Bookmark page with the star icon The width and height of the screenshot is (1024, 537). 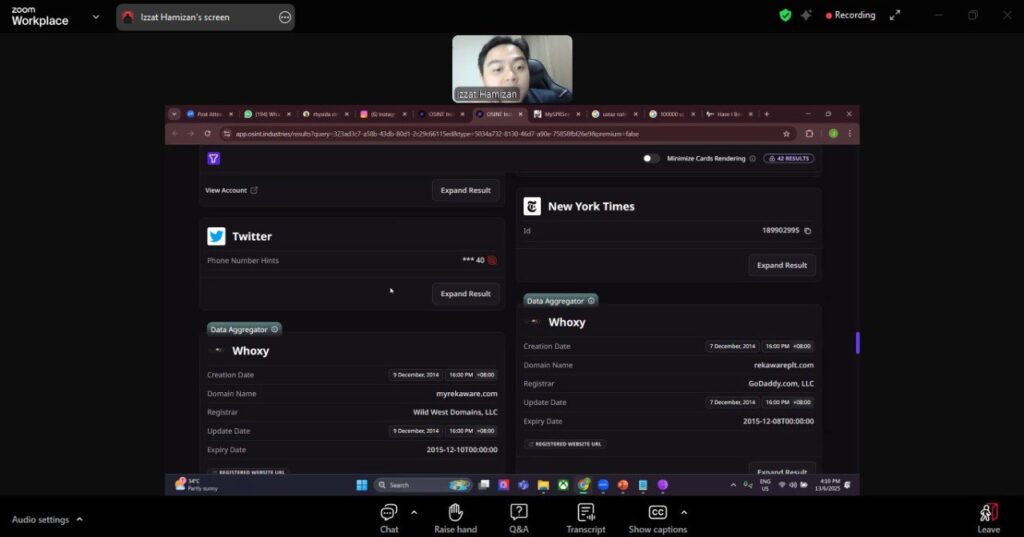786,133
